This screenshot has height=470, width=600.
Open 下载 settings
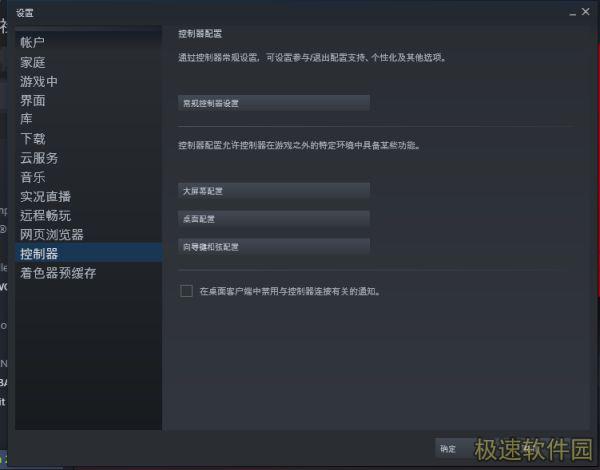(33, 139)
